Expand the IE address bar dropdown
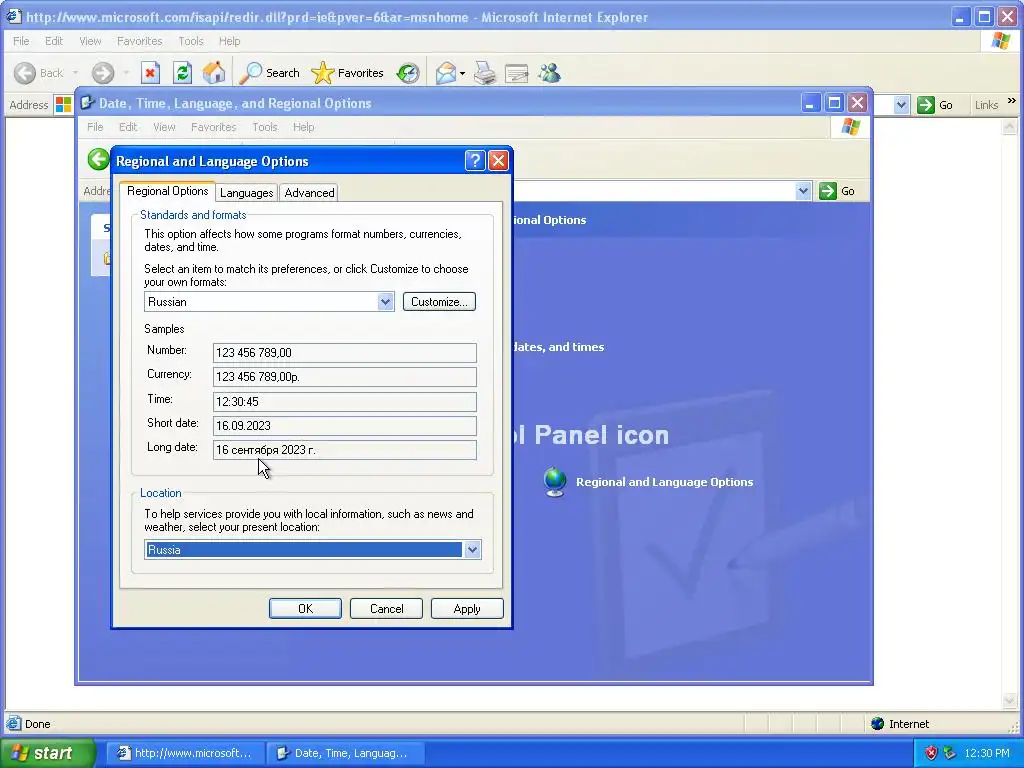 point(901,104)
